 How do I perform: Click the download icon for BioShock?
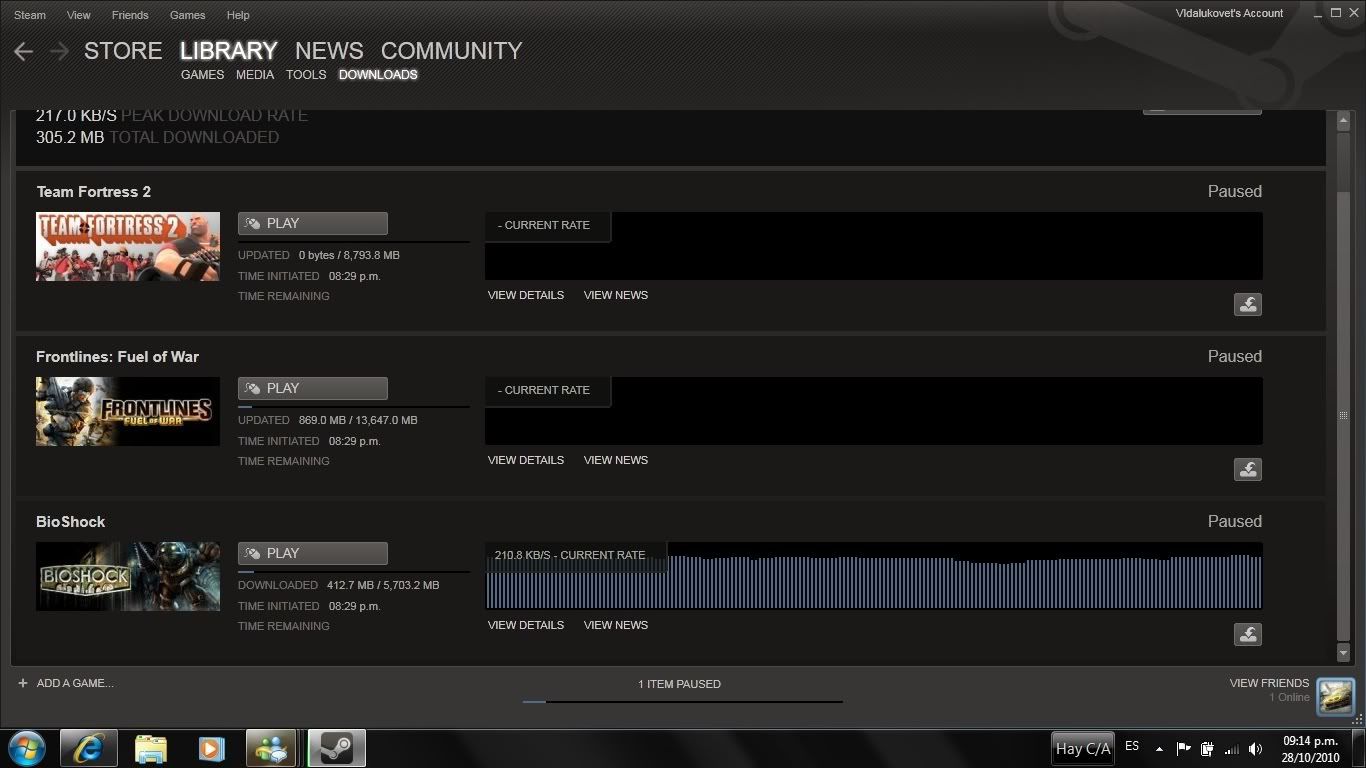coord(1247,635)
